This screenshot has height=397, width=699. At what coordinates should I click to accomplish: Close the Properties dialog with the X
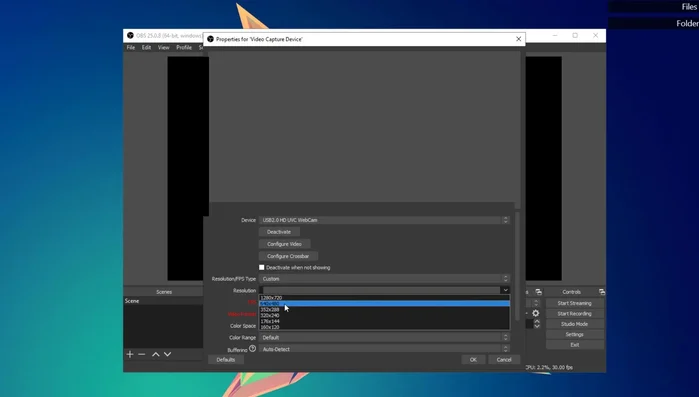(518, 39)
